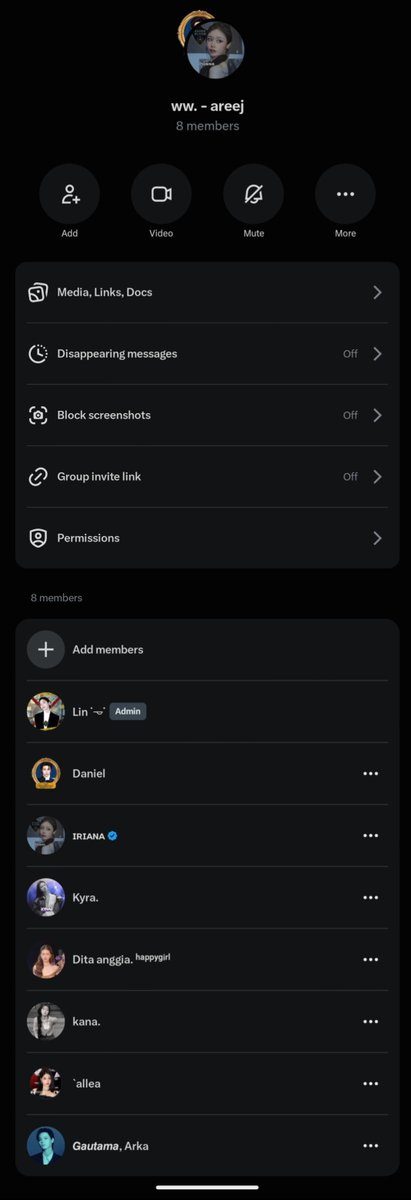
Task: Open three-dot menu next to Kyra.
Action: click(371, 897)
